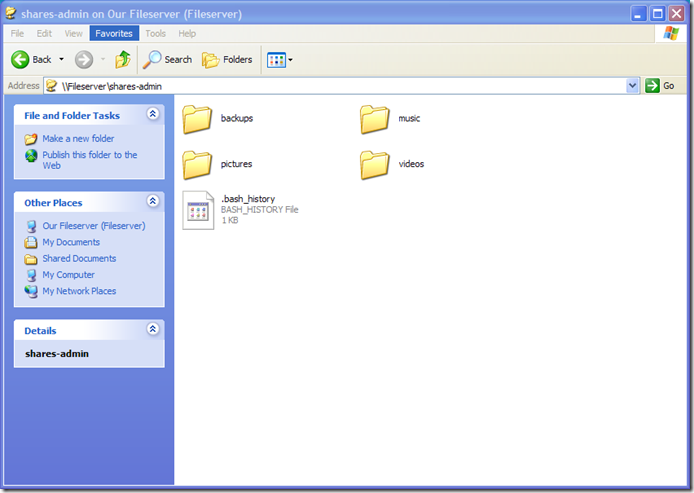Click the greyed Forward arrow icon
This screenshot has width=694, height=493.
(x=84, y=59)
